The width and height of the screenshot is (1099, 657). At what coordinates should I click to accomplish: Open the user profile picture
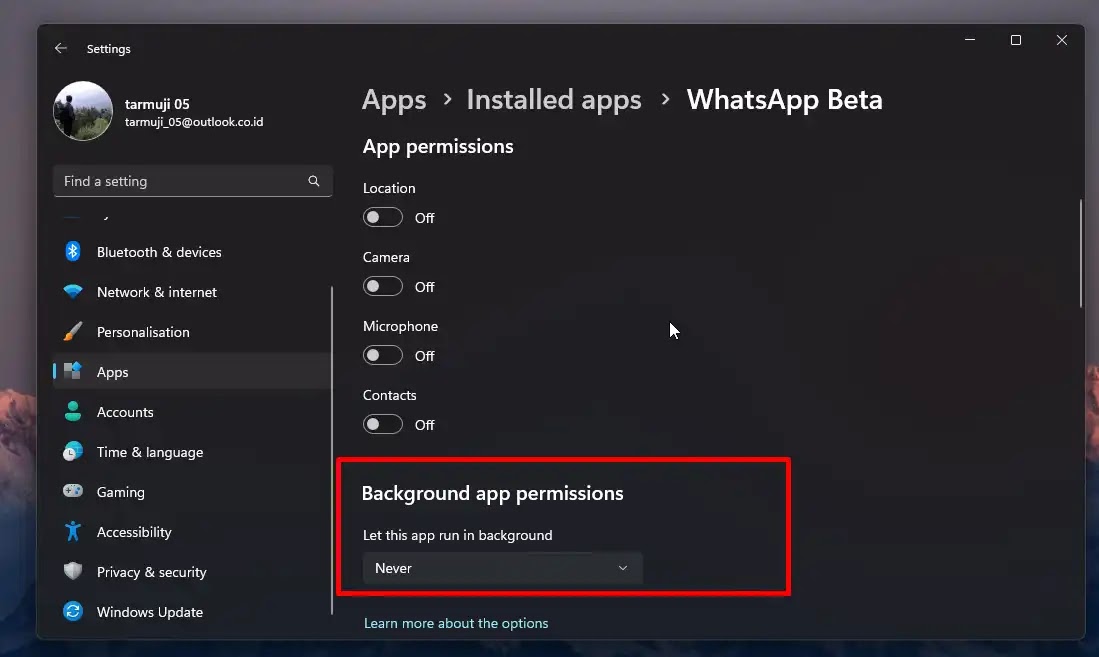[x=83, y=111]
